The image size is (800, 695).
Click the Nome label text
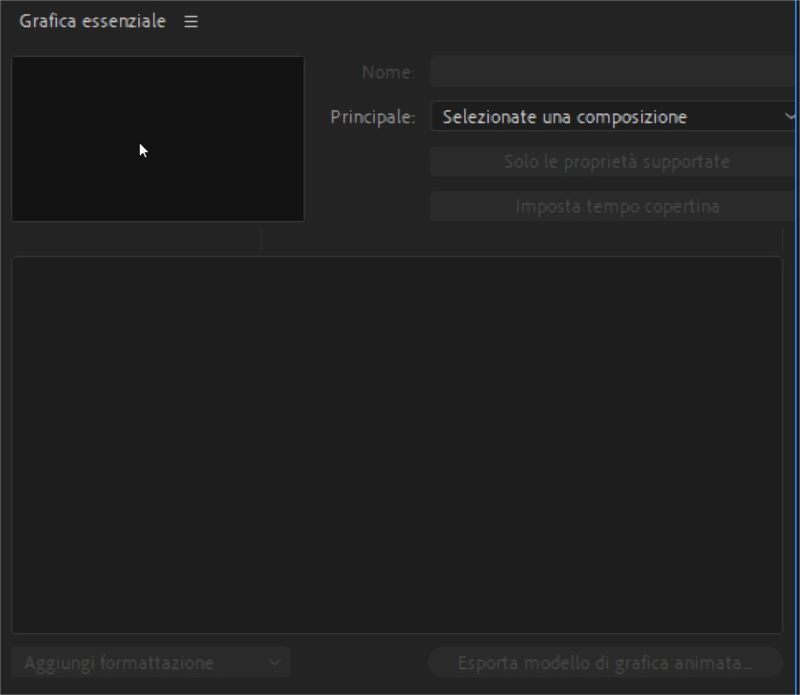point(390,71)
